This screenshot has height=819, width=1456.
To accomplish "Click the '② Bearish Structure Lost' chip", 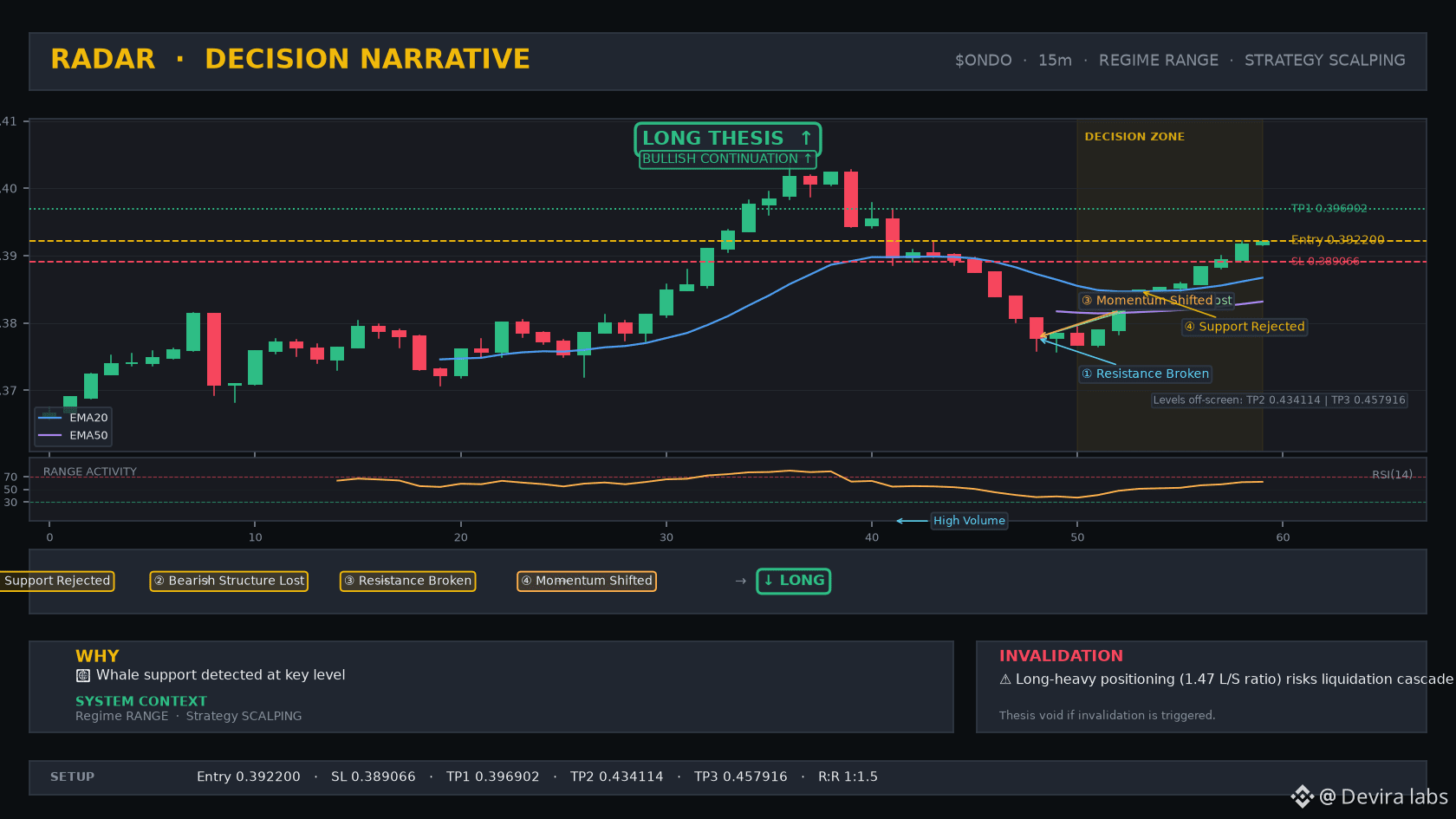I will (x=229, y=581).
